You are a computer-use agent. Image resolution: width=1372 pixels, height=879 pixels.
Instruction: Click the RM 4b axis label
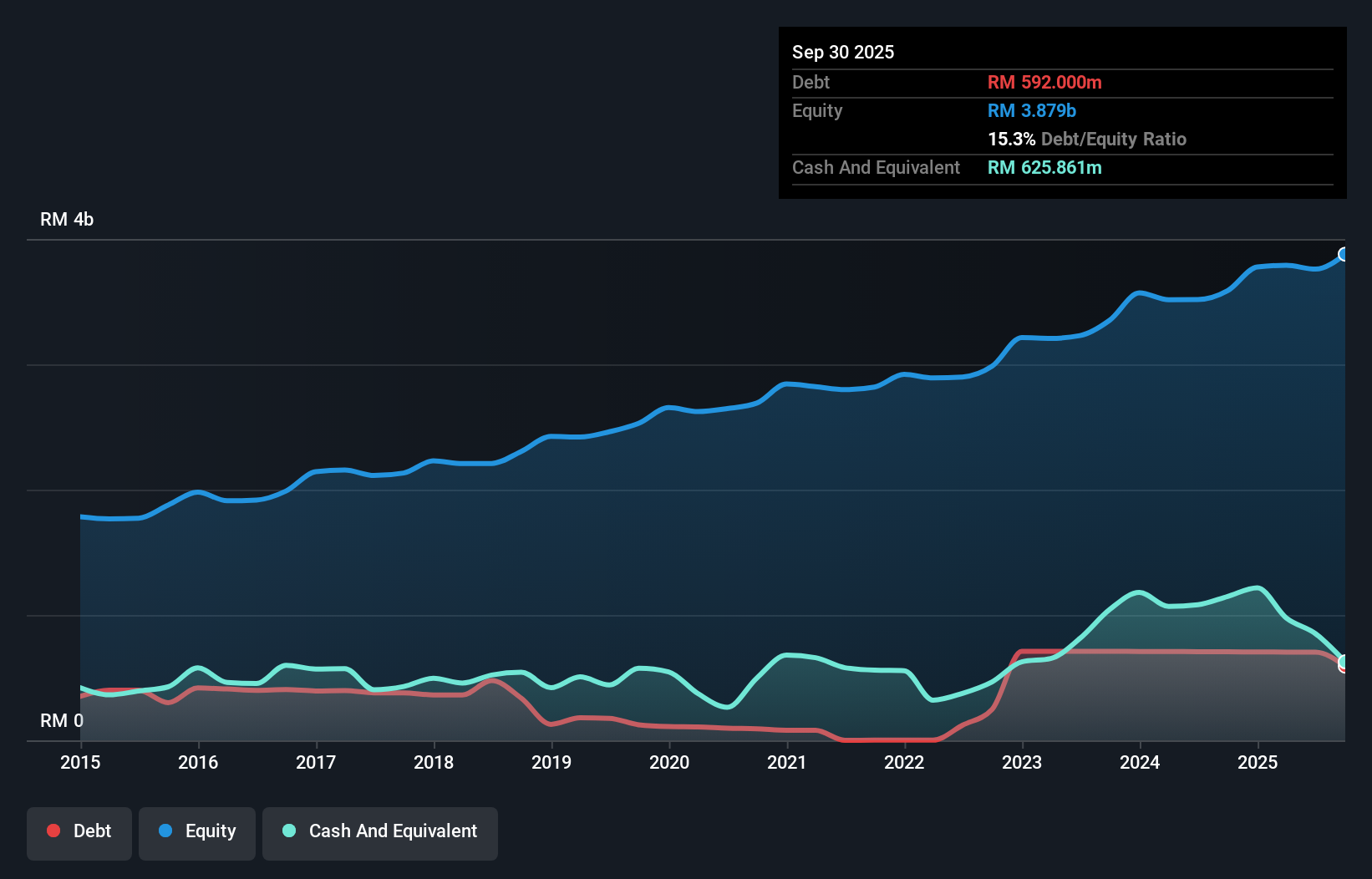click(68, 219)
